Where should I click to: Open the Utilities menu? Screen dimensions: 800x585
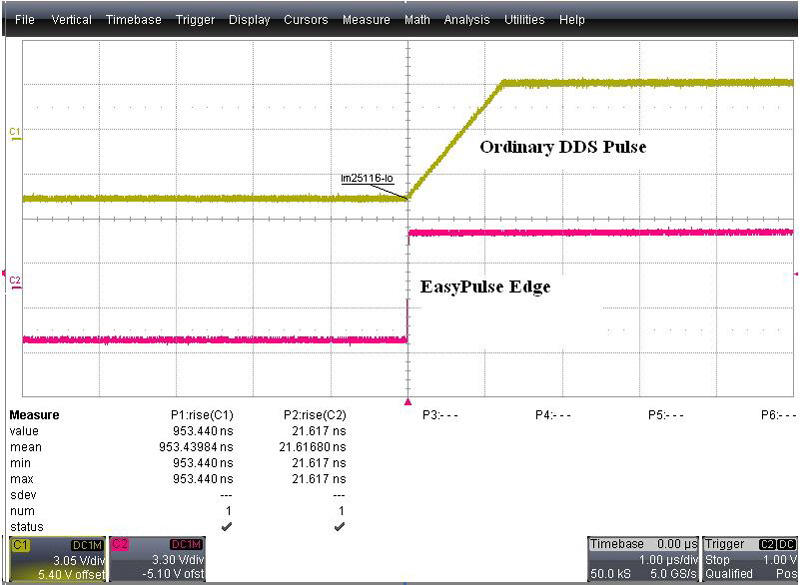(x=524, y=20)
